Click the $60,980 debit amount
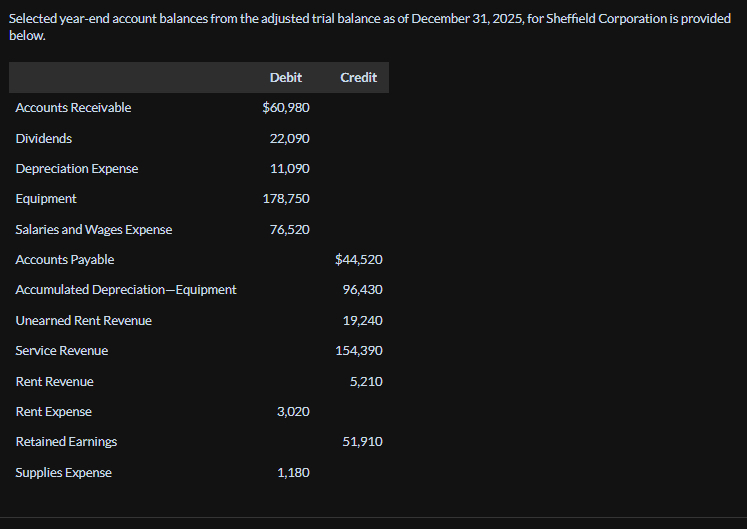The width and height of the screenshot is (747, 529). pos(286,108)
